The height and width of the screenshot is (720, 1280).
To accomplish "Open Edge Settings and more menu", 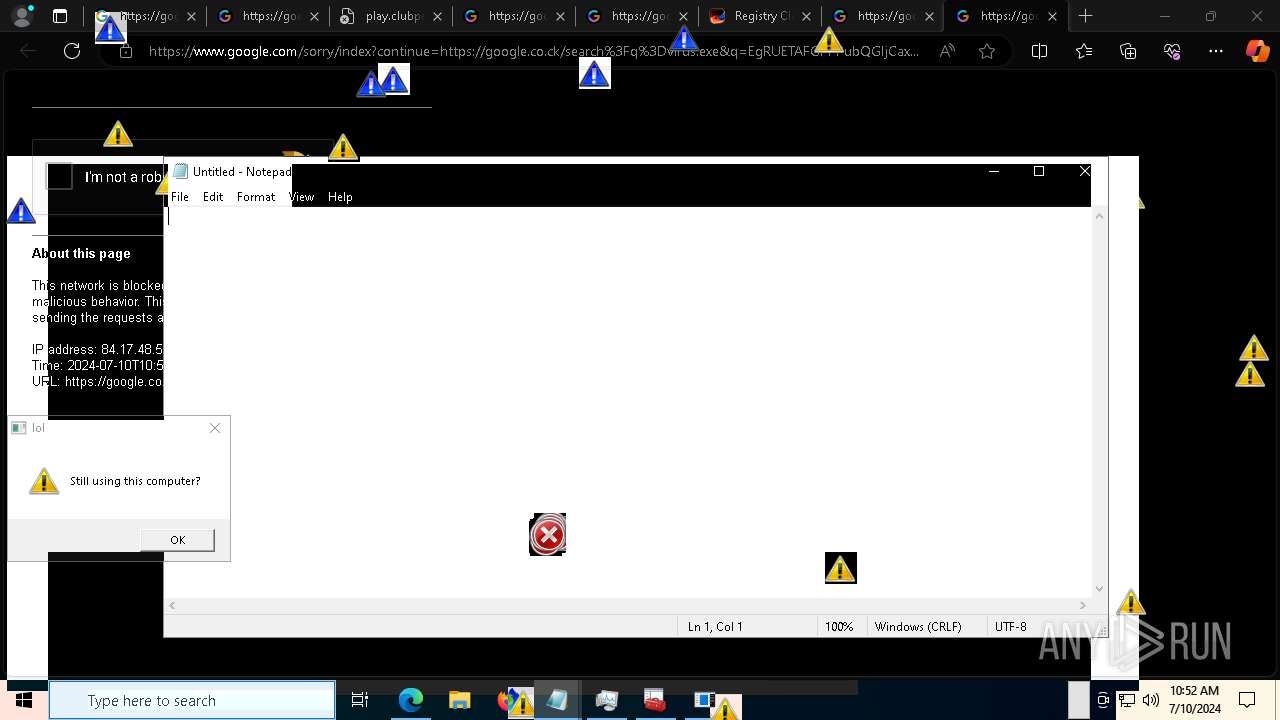I will pyautogui.click(x=1216, y=51).
